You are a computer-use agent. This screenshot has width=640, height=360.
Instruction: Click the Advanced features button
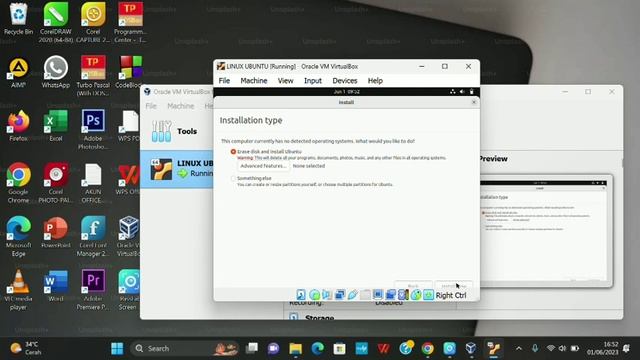(263, 166)
